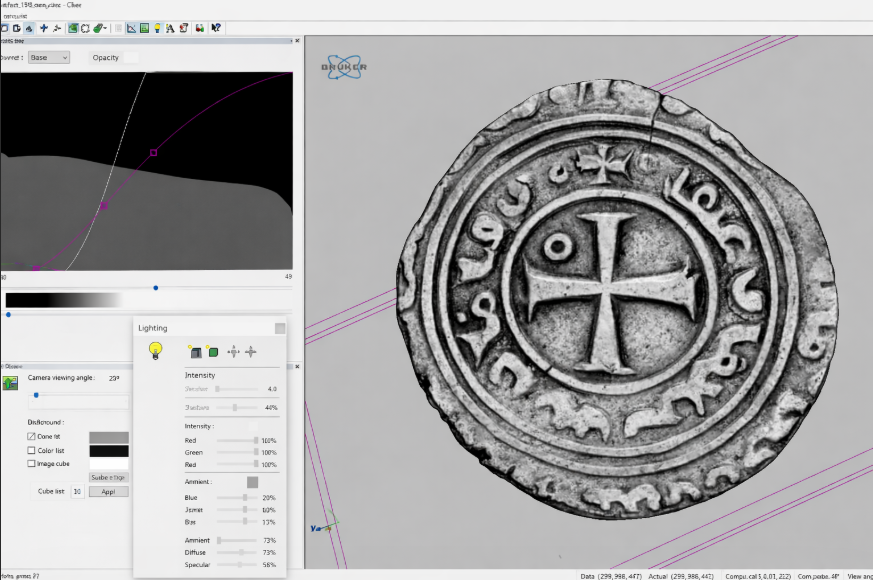873x580 pixels.
Task: Click the lighting bulb icon in toolbar
Action: pos(158,28)
